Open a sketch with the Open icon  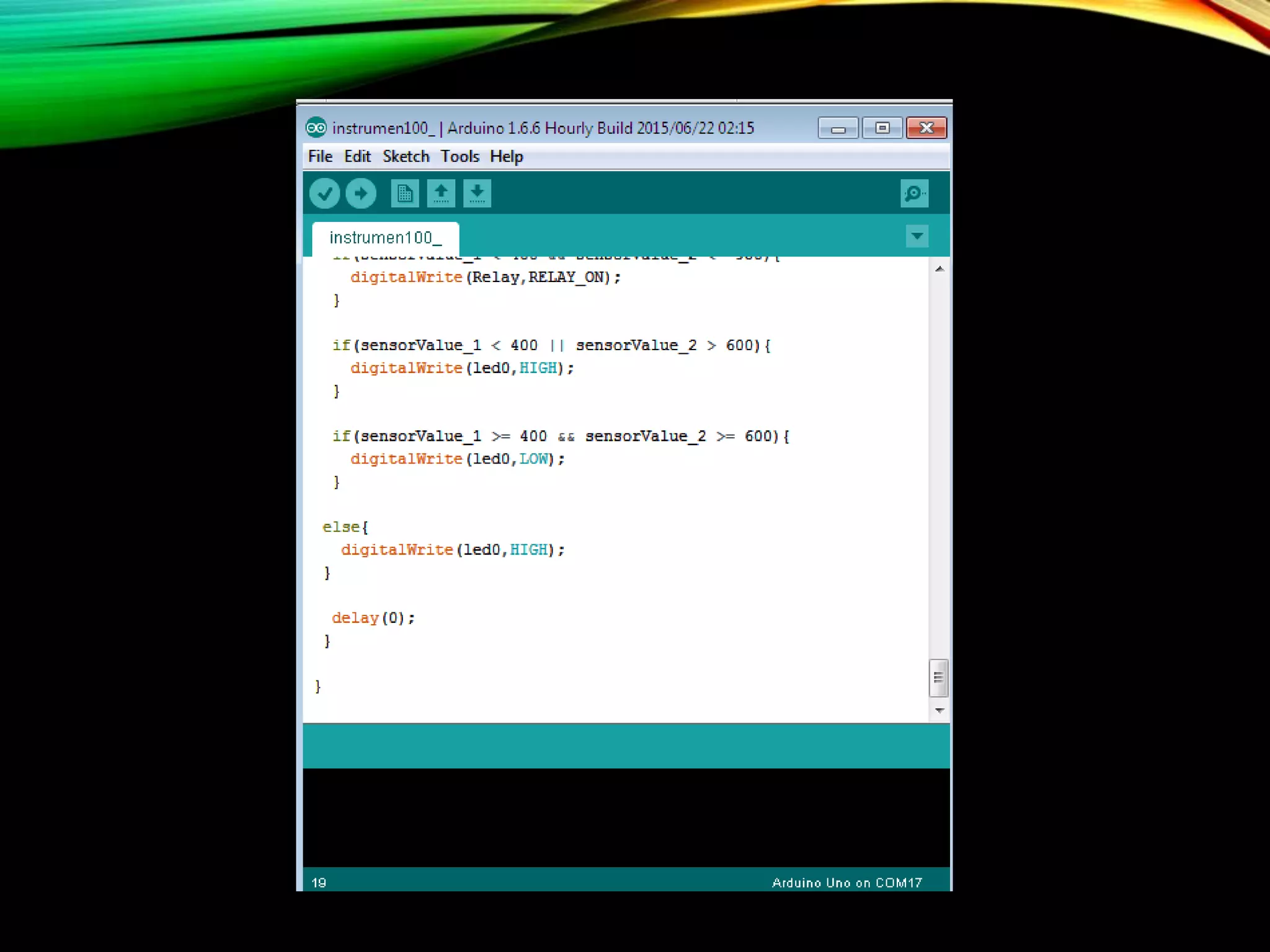(441, 193)
